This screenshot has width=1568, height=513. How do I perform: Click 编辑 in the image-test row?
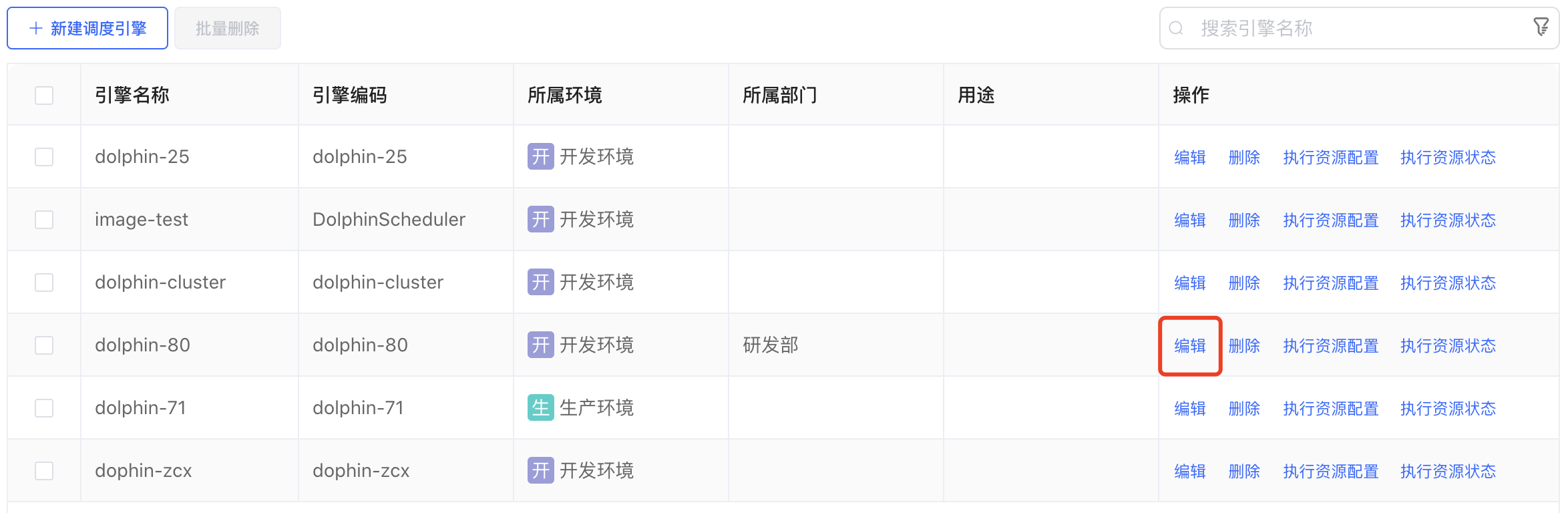coord(1190,220)
